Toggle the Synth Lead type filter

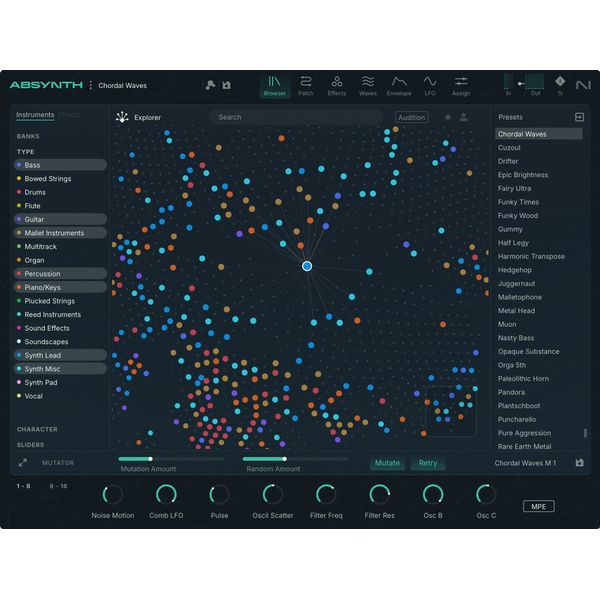click(60, 355)
